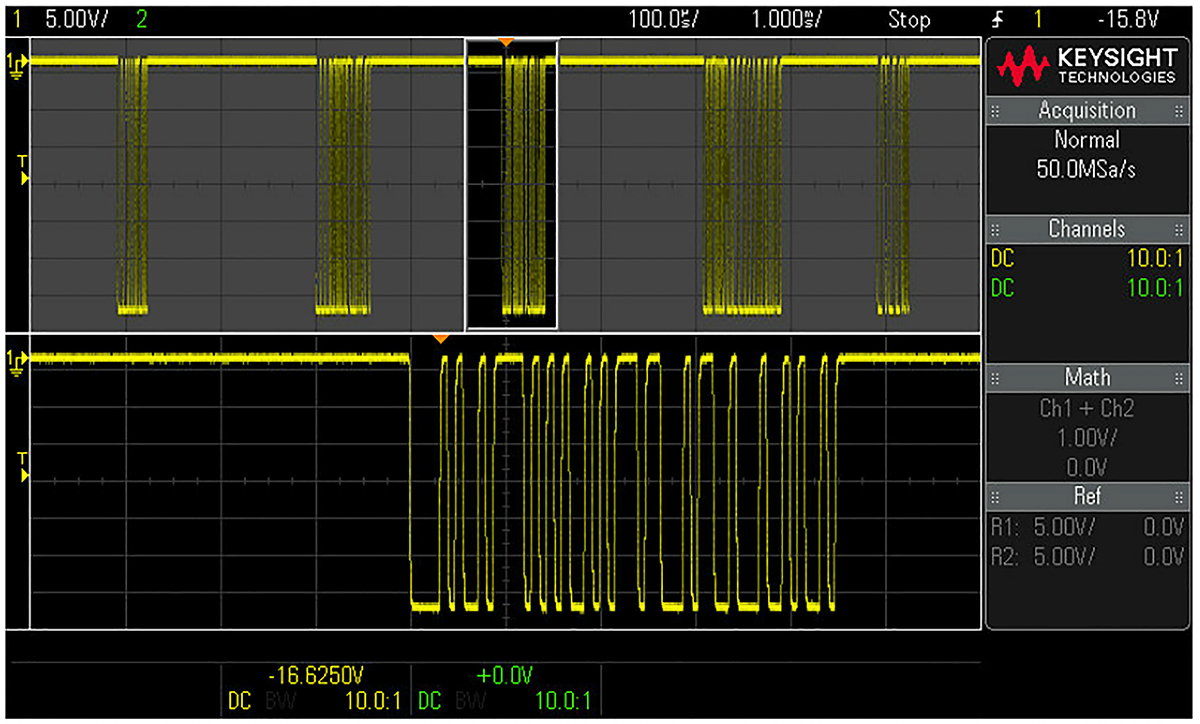
Task: Select the trigger level T marker in upper window
Action: click(x=22, y=170)
